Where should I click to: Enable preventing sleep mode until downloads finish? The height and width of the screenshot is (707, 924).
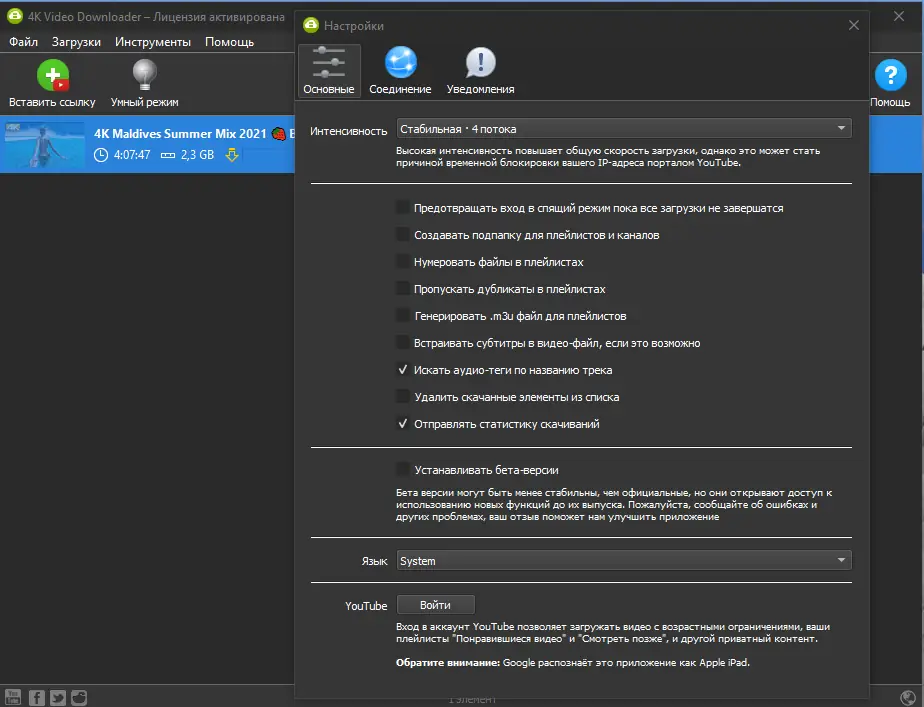402,207
